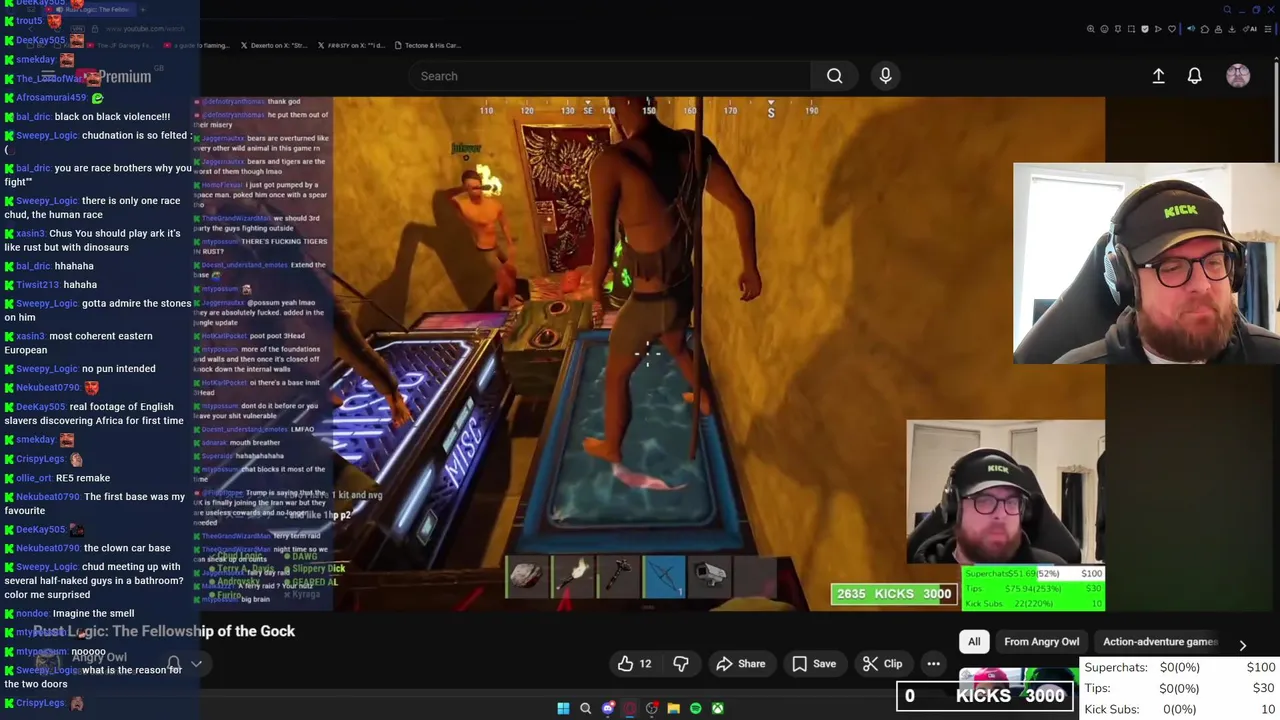This screenshot has width=1280, height=720.
Task: Open YouTube notifications bell
Action: [x=1194, y=76]
